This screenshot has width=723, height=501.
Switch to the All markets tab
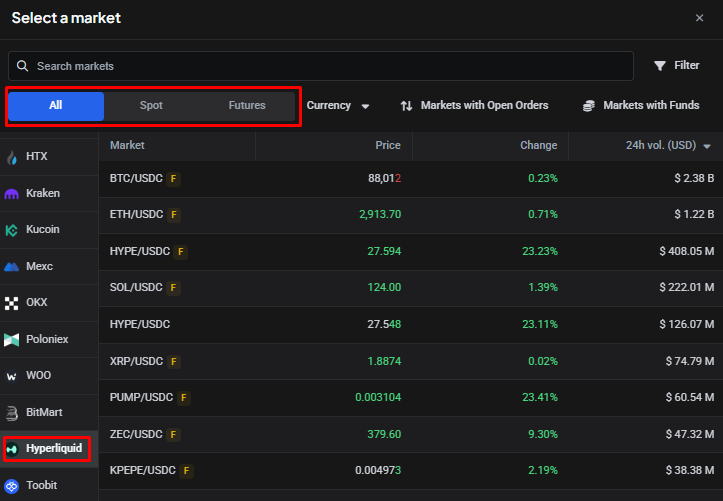pos(56,106)
